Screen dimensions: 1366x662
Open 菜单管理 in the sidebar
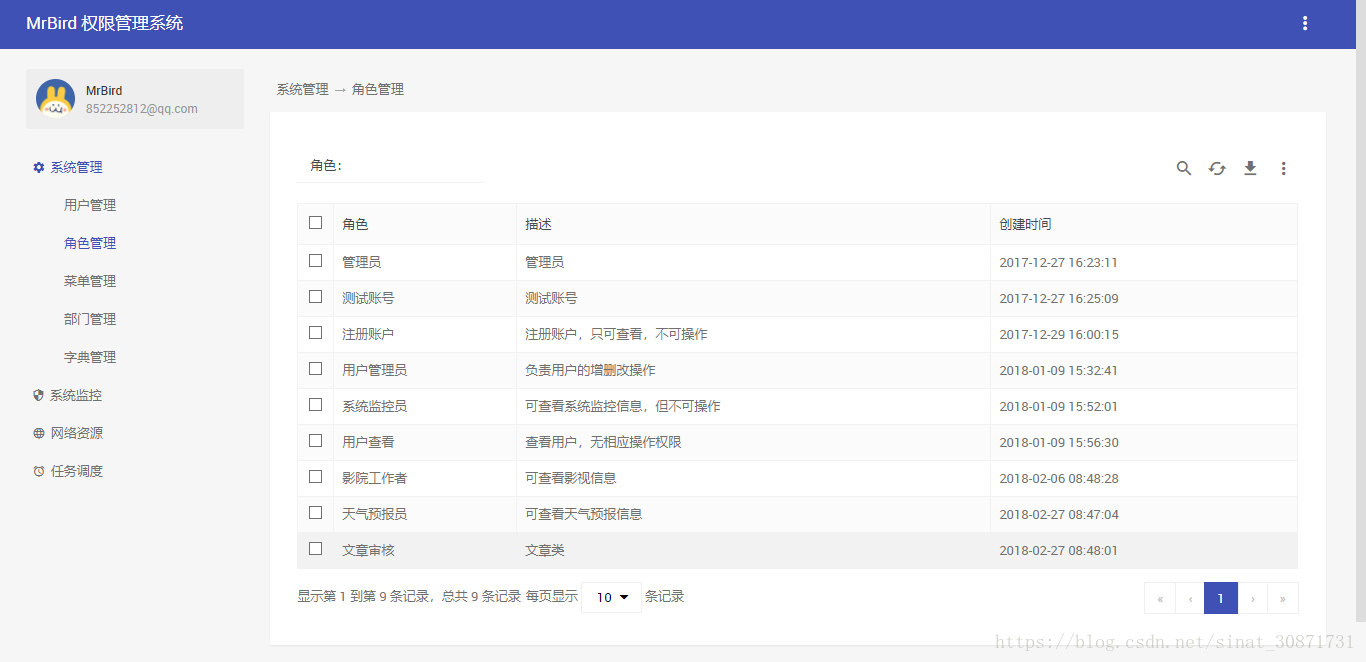90,281
